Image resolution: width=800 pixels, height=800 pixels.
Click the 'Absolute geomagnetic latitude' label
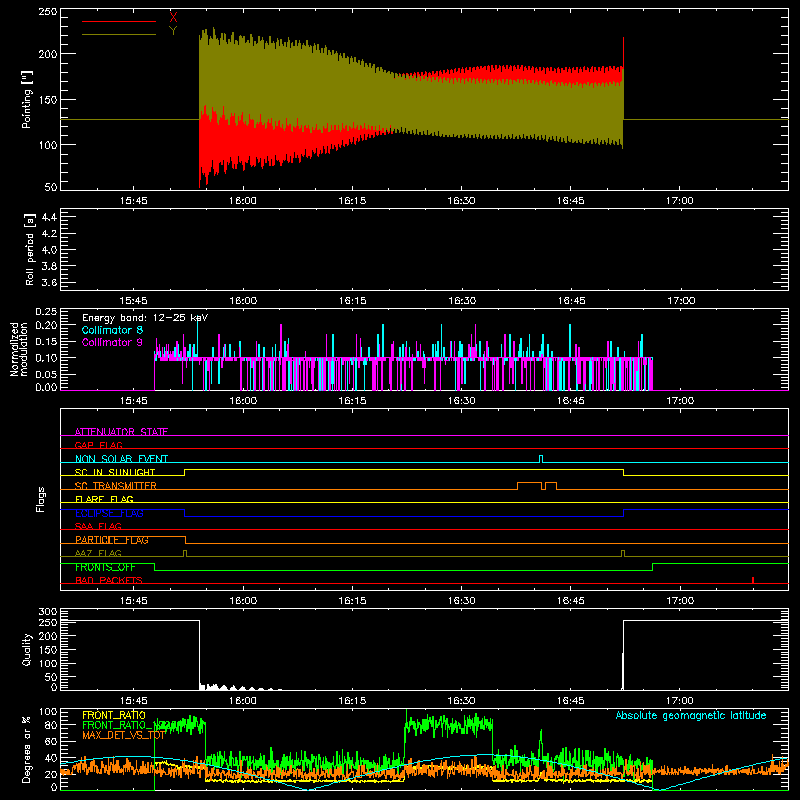(691, 716)
